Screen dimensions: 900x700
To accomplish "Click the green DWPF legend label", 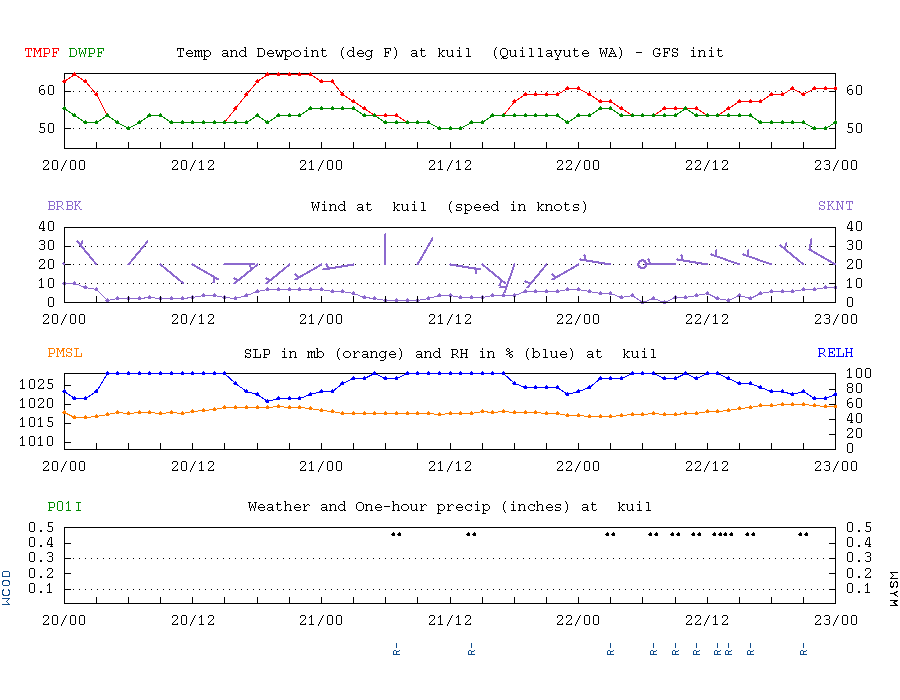I will click(x=86, y=53).
